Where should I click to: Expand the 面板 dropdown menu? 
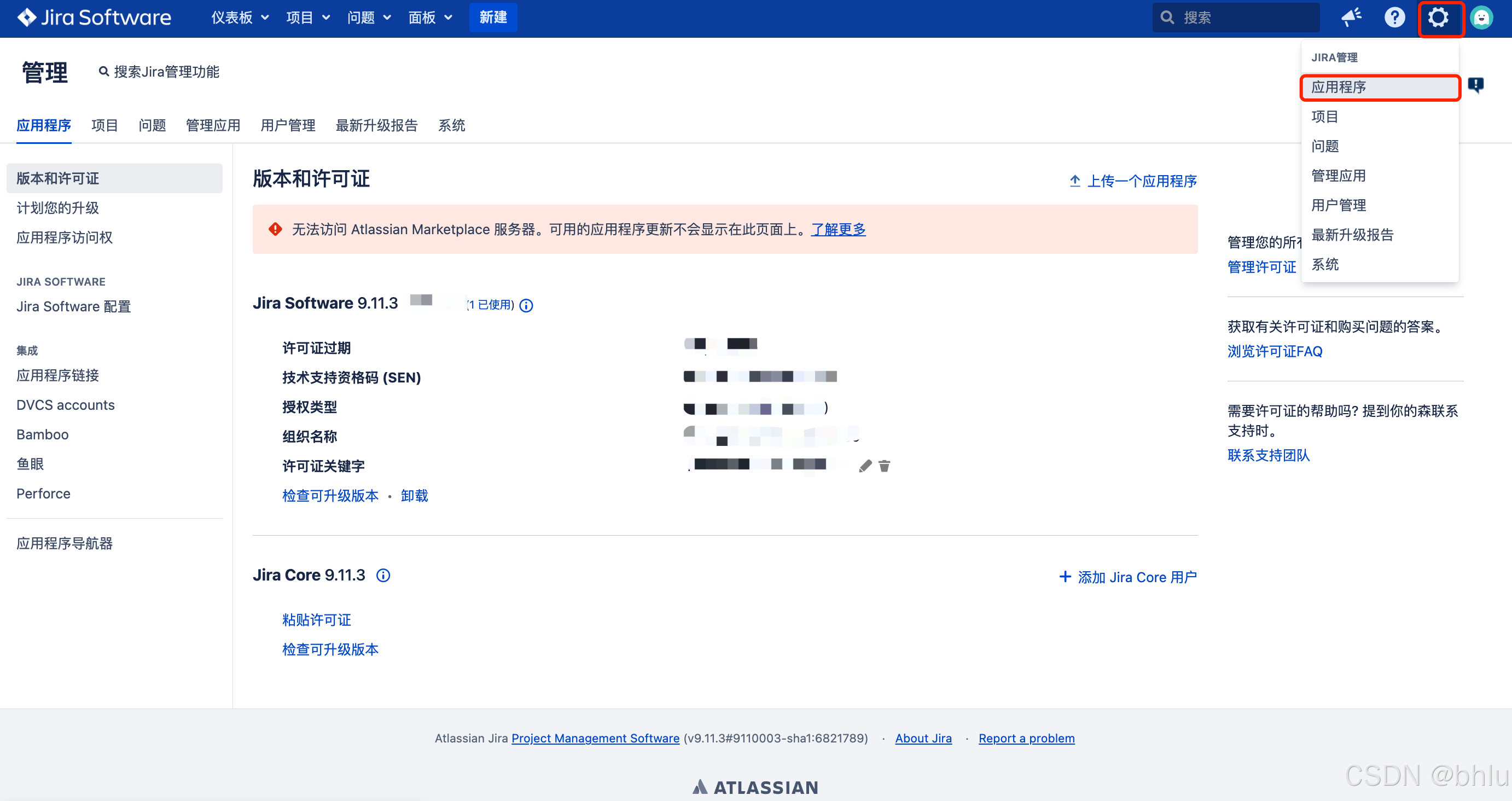click(x=430, y=18)
